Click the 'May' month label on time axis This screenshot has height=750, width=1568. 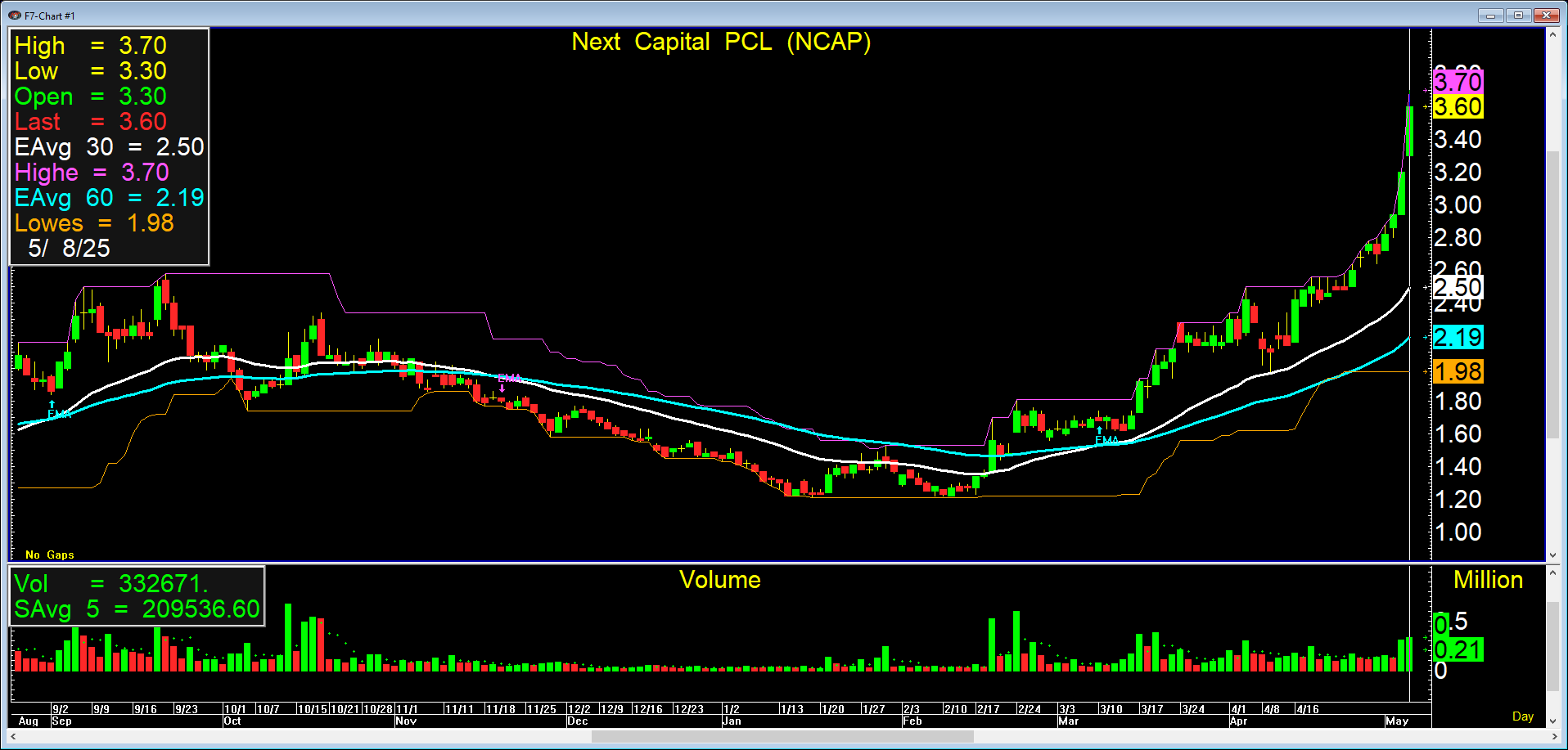coord(1397,721)
